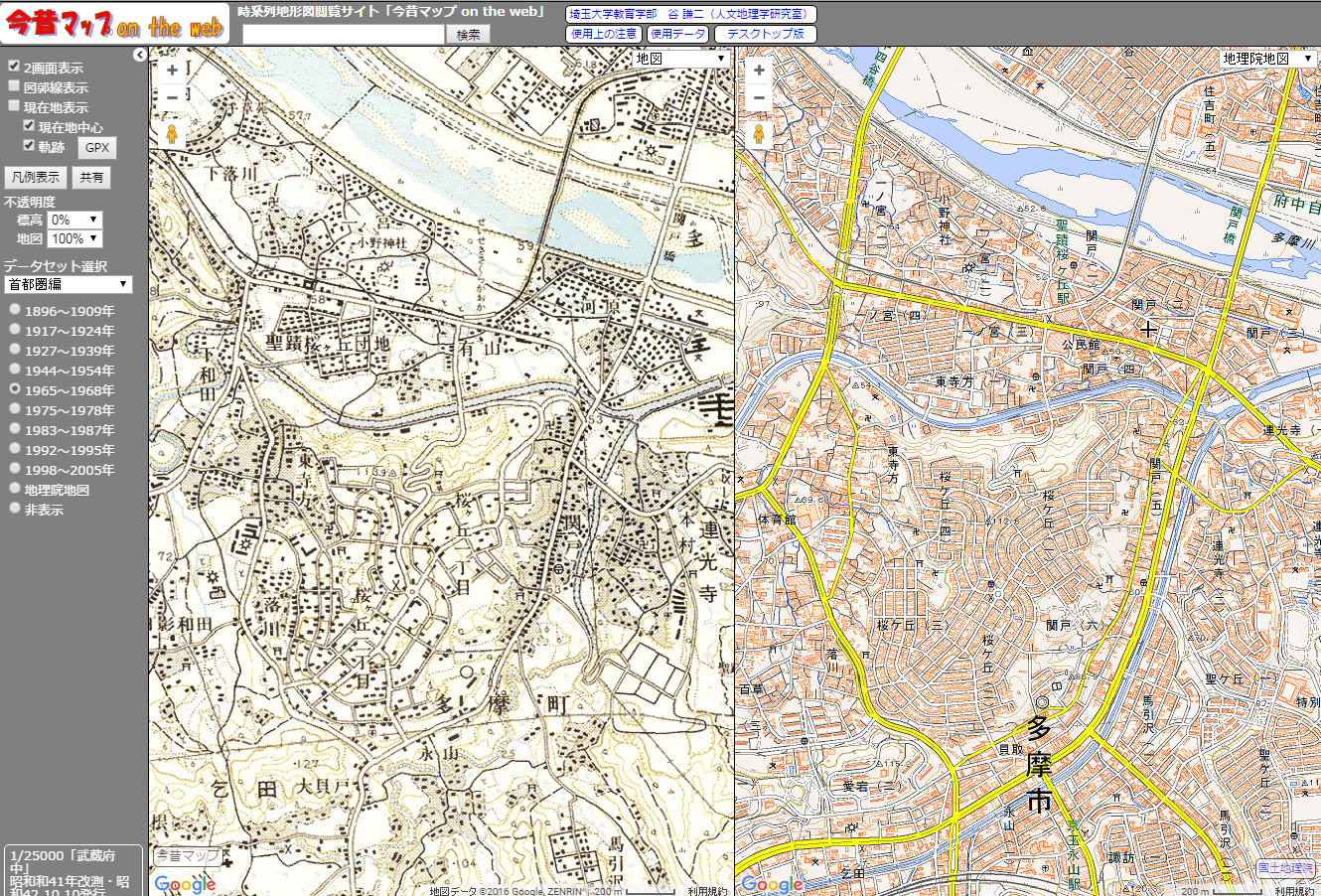Select the 1965～1968年 period
This screenshot has width=1321, height=896.
(x=15, y=389)
